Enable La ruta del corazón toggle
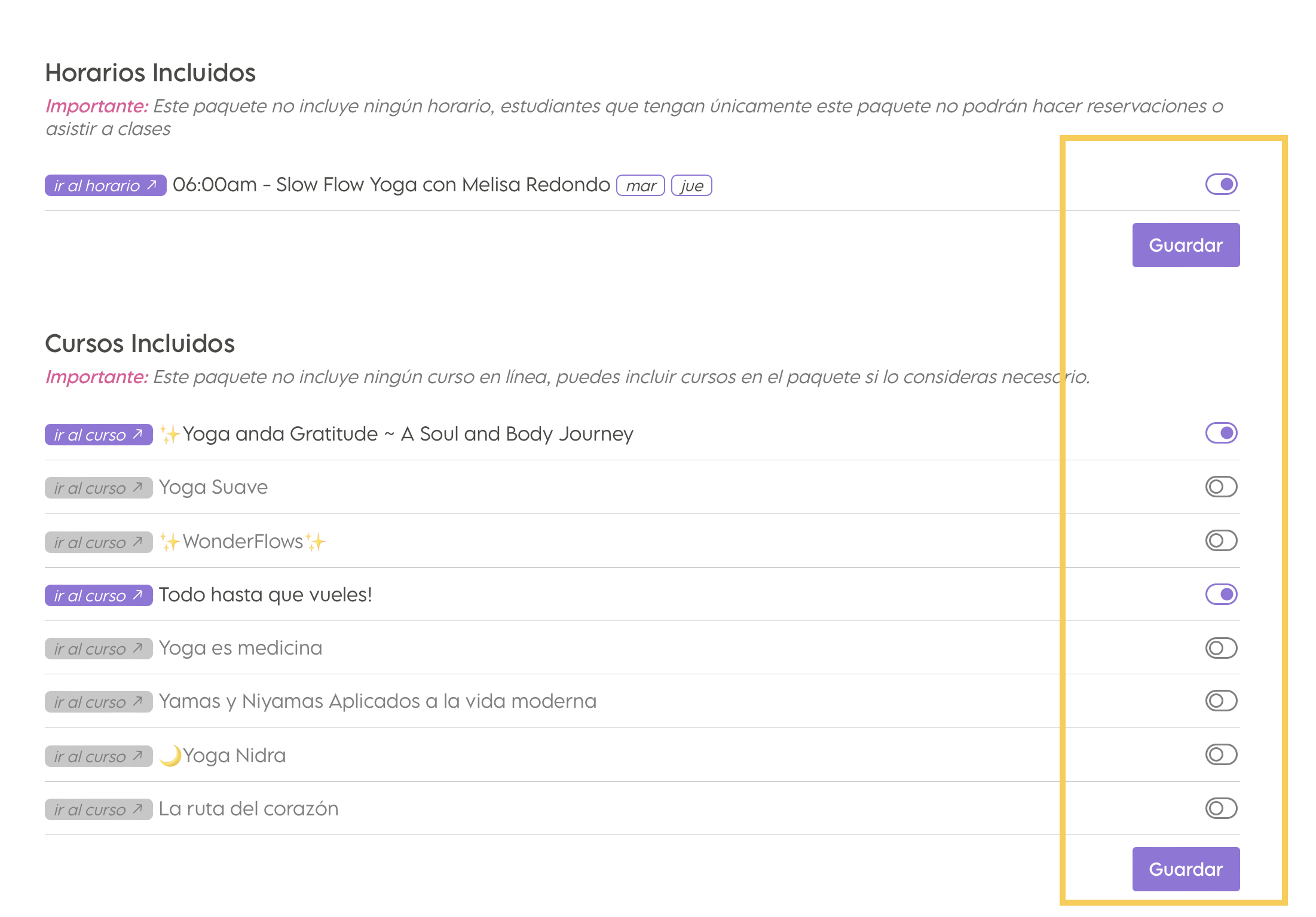The image size is (1316, 917). tap(1221, 808)
